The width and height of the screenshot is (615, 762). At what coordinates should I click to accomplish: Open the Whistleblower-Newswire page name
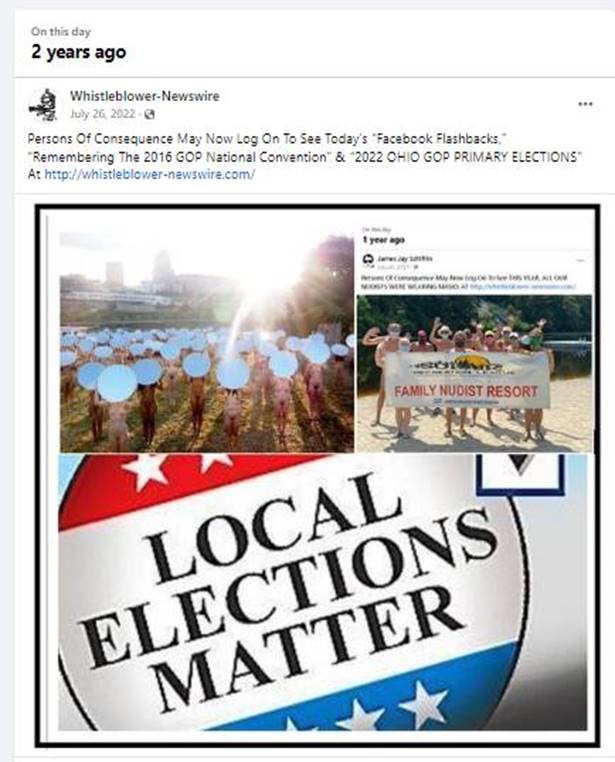[144, 96]
